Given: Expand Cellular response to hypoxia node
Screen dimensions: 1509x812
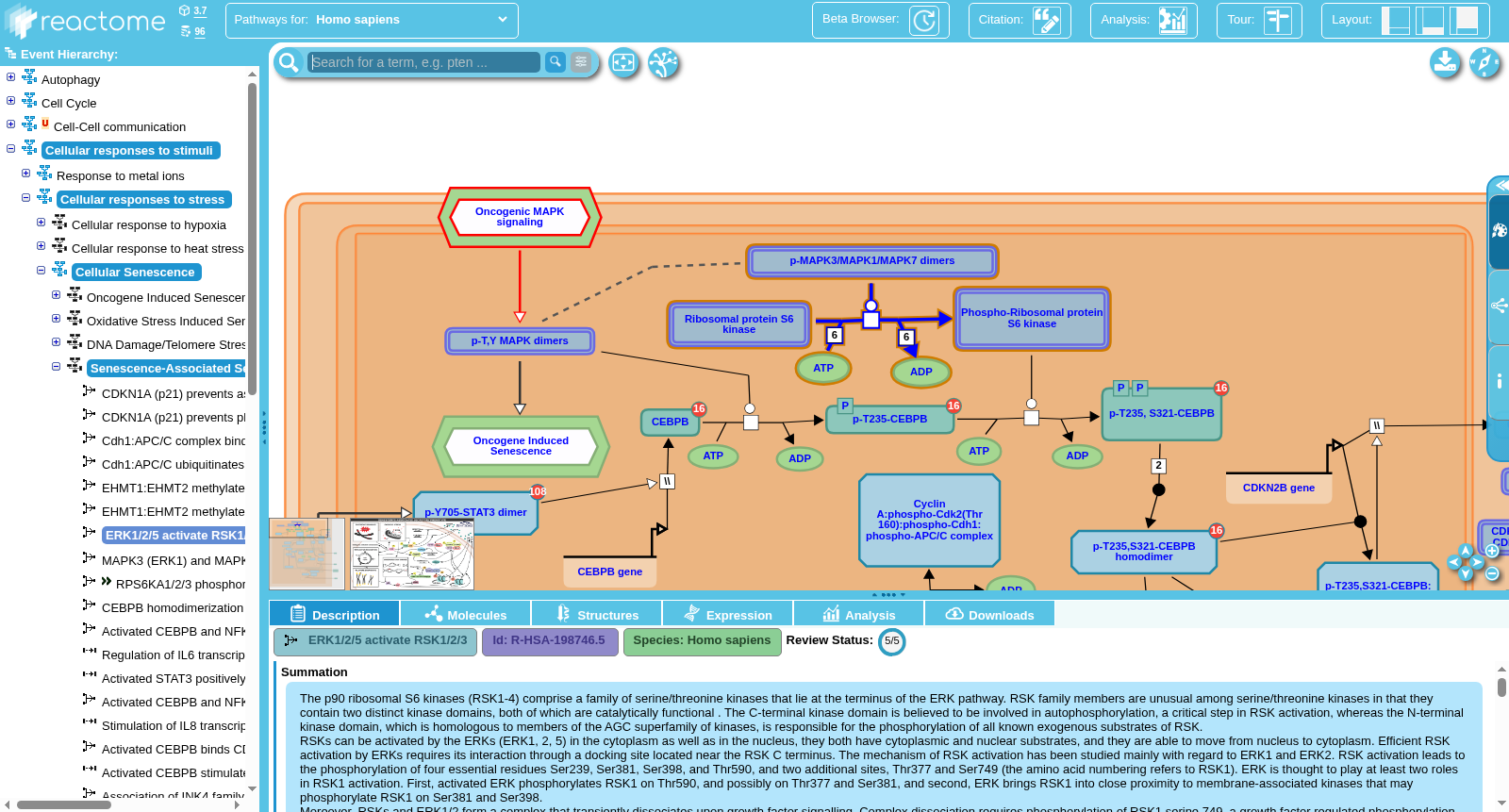Looking at the screenshot, I should [41, 223].
